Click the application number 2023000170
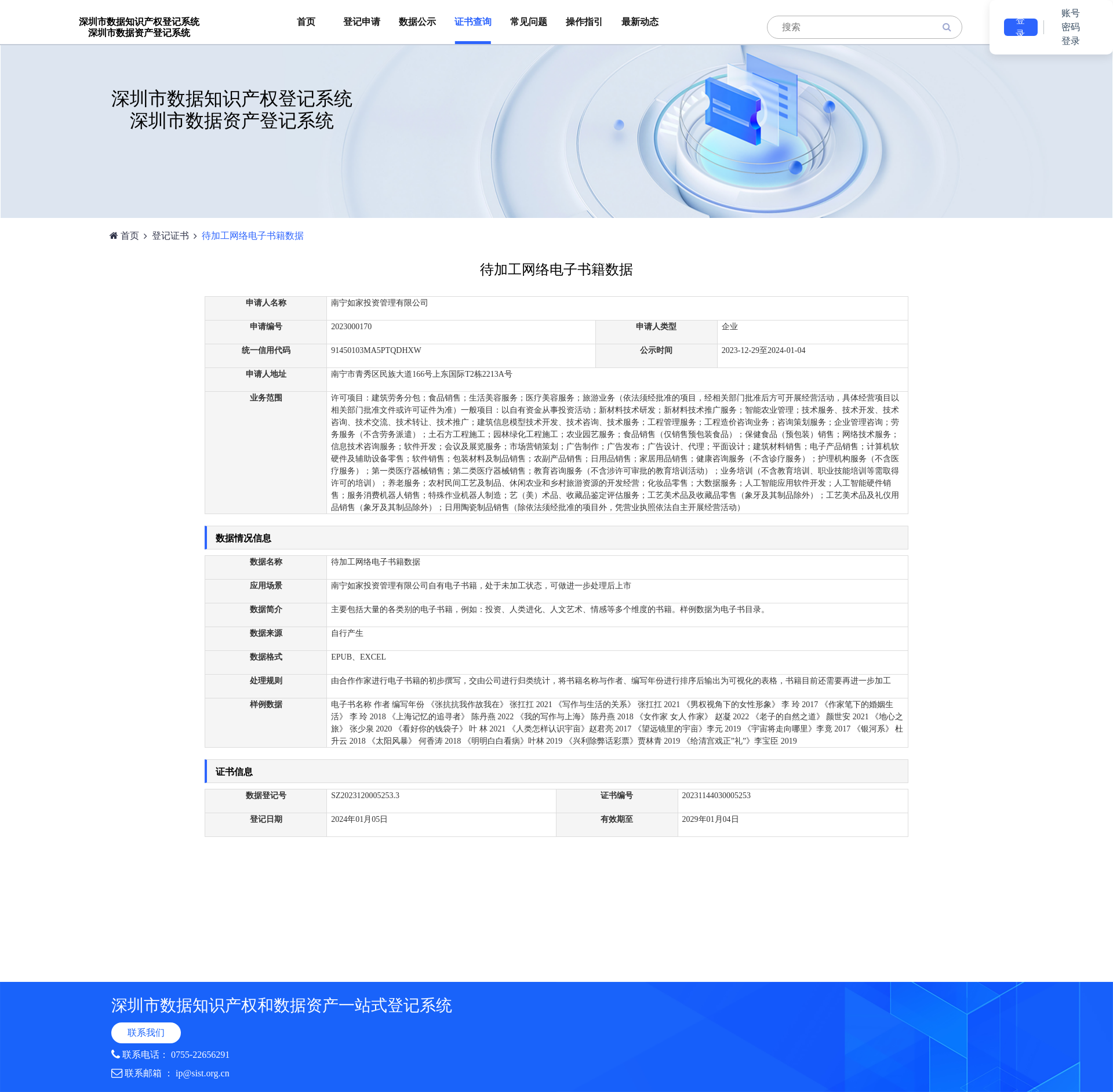 click(351, 326)
